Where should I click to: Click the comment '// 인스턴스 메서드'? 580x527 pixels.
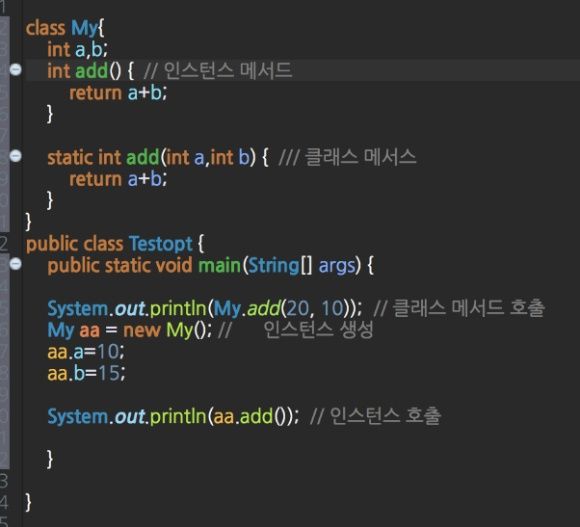click(x=218, y=70)
